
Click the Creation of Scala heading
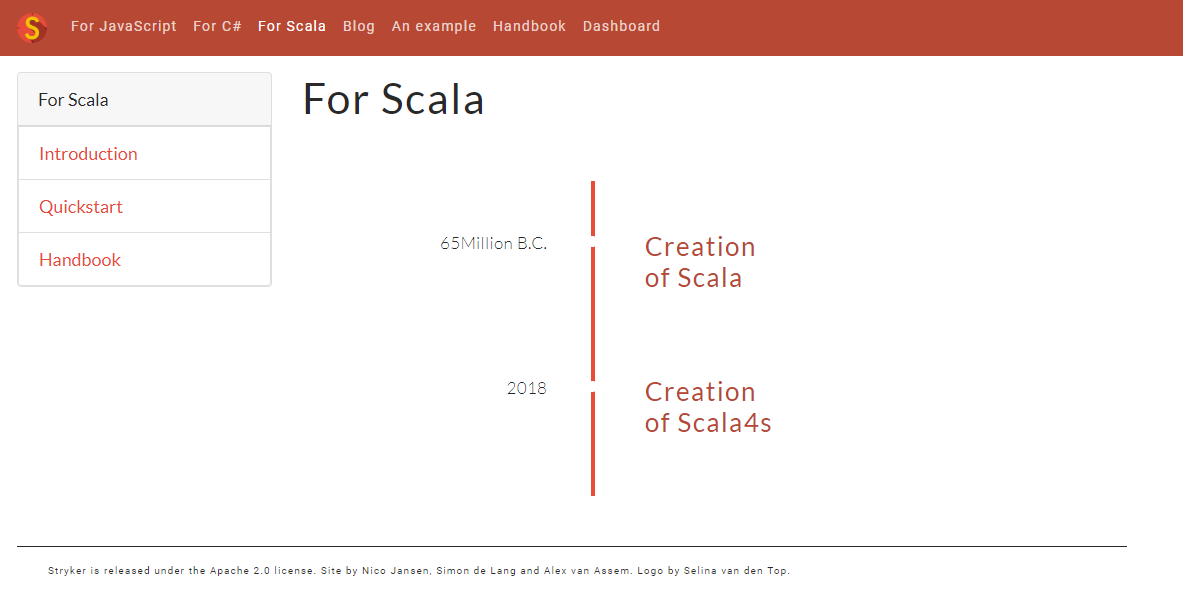[x=699, y=262]
